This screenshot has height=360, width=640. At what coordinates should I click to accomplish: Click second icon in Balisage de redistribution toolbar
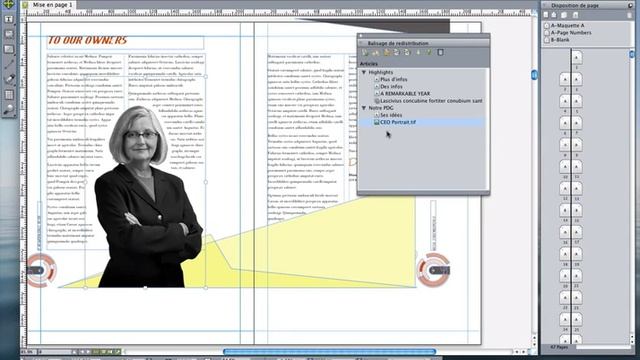tap(376, 53)
